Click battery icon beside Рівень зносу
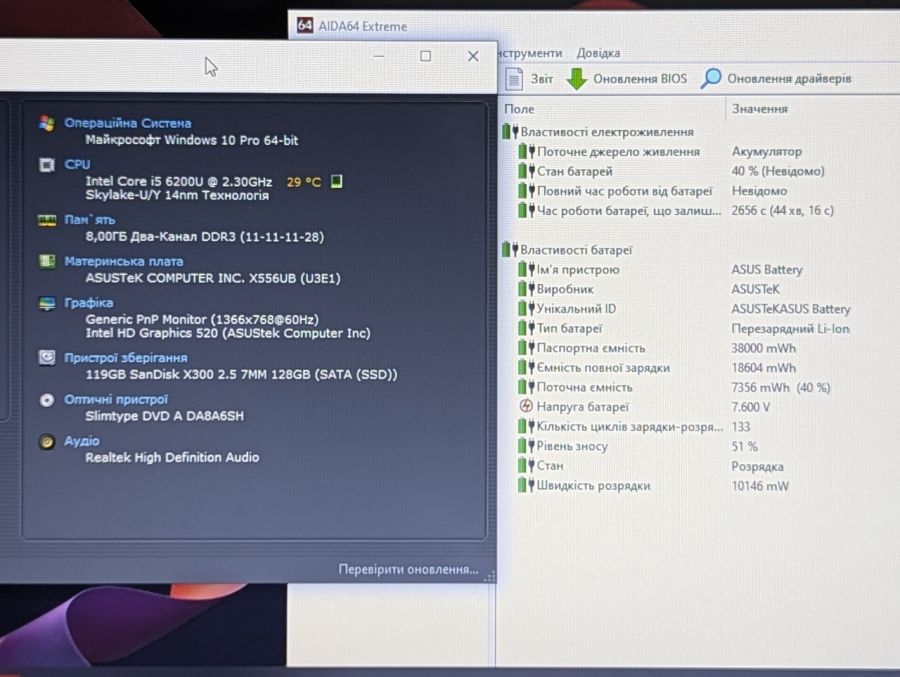Image resolution: width=900 pixels, height=677 pixels. (x=526, y=446)
